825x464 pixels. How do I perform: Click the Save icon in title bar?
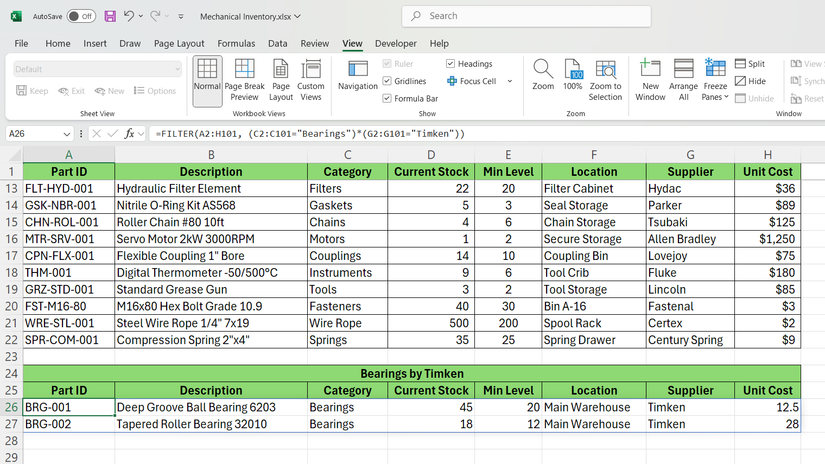coord(110,16)
